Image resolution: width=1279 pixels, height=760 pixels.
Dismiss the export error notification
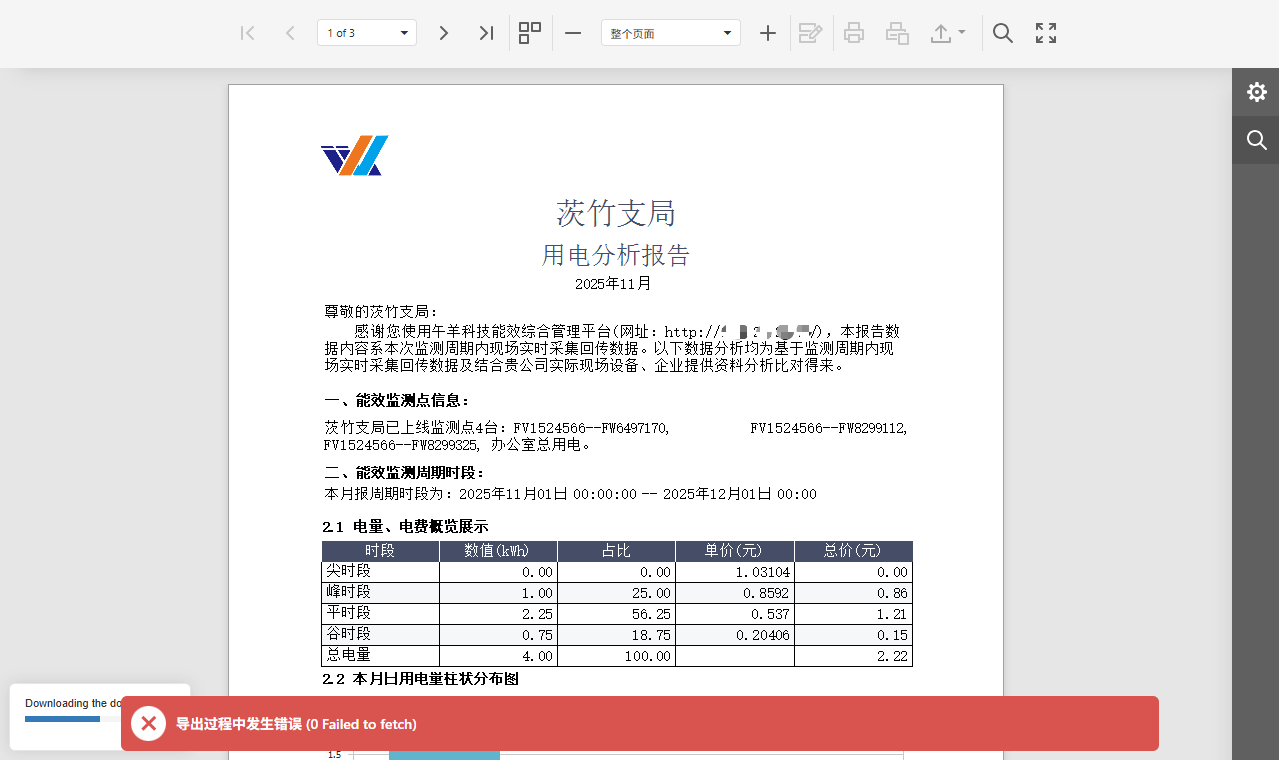pyautogui.click(x=148, y=723)
